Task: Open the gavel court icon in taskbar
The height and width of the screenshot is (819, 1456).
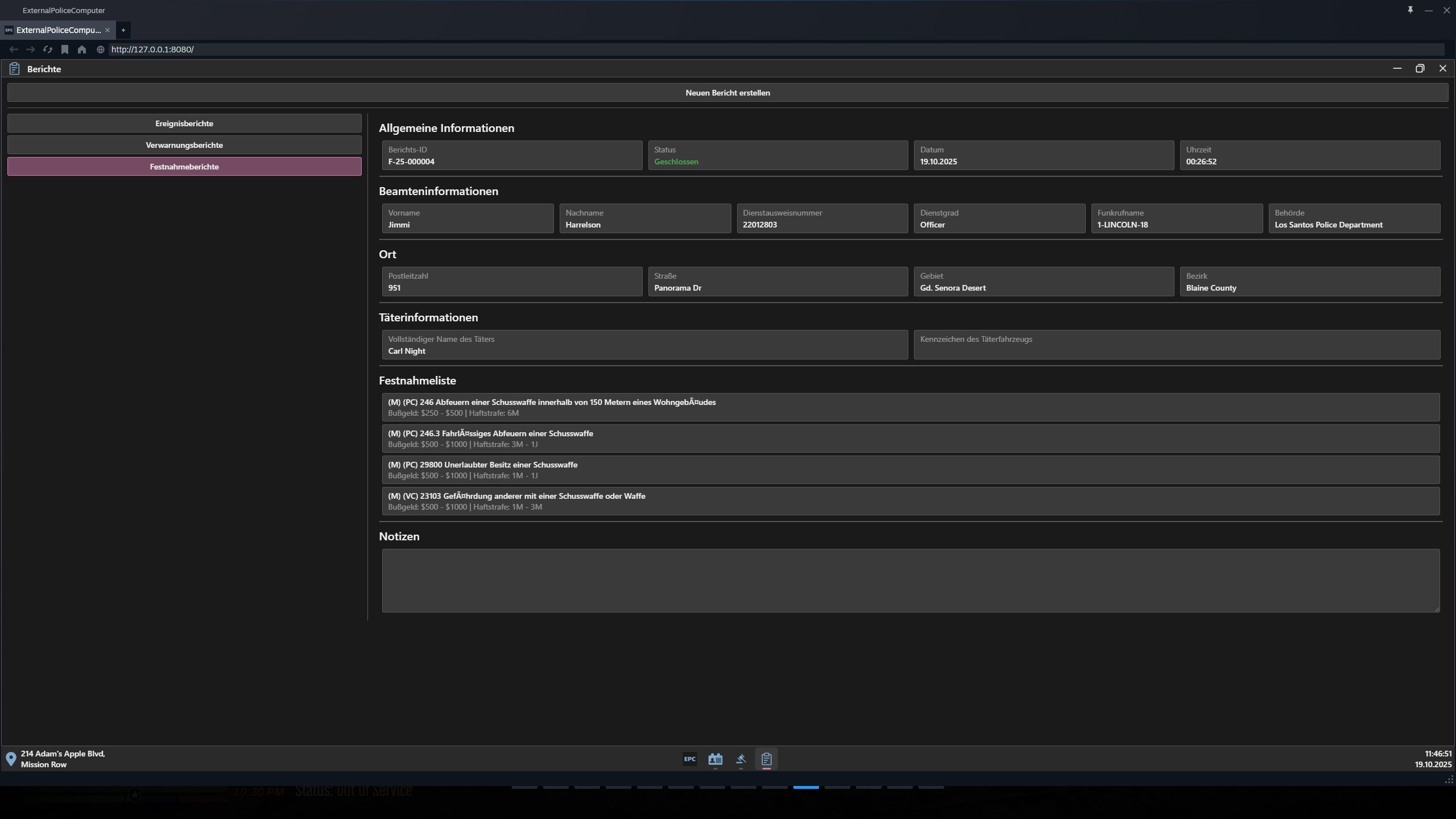Action: pyautogui.click(x=741, y=759)
